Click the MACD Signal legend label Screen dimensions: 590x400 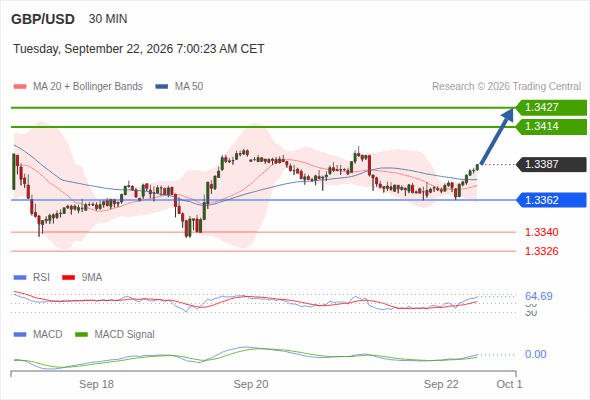click(x=124, y=335)
